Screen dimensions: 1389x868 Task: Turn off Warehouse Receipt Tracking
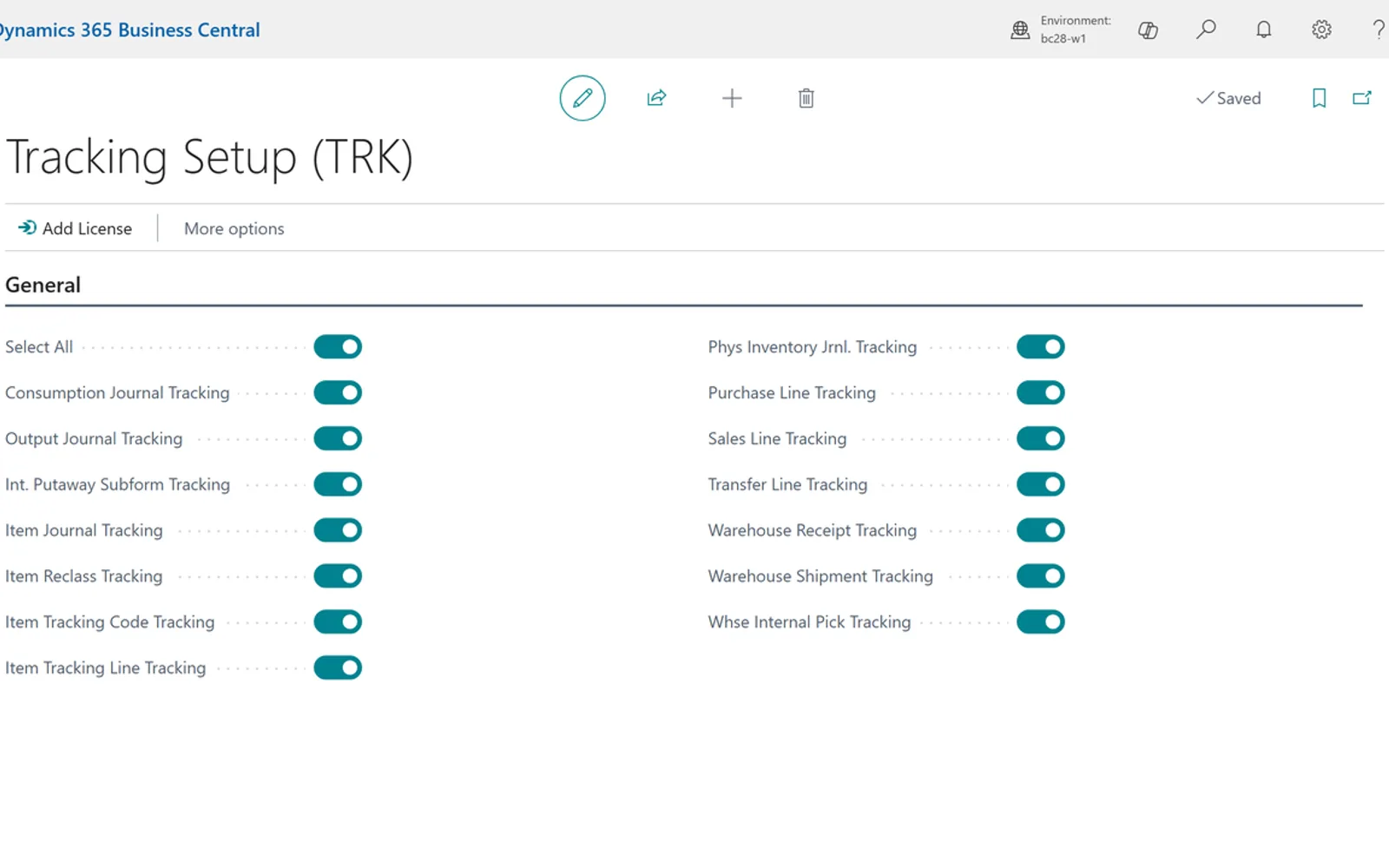(1041, 530)
